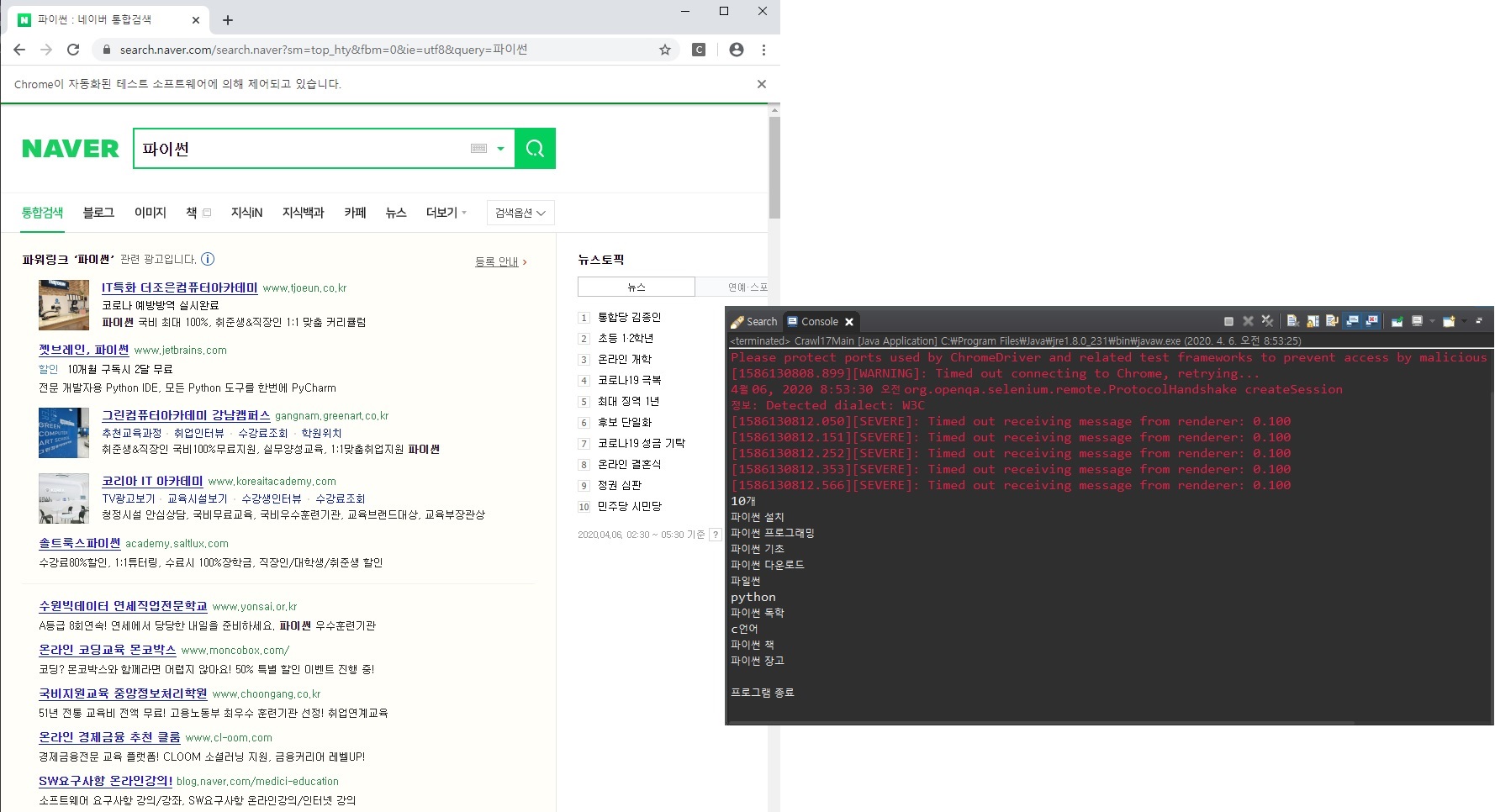1495x812 pixels.
Task: Remove all terminated launches in console
Action: coord(1267,321)
